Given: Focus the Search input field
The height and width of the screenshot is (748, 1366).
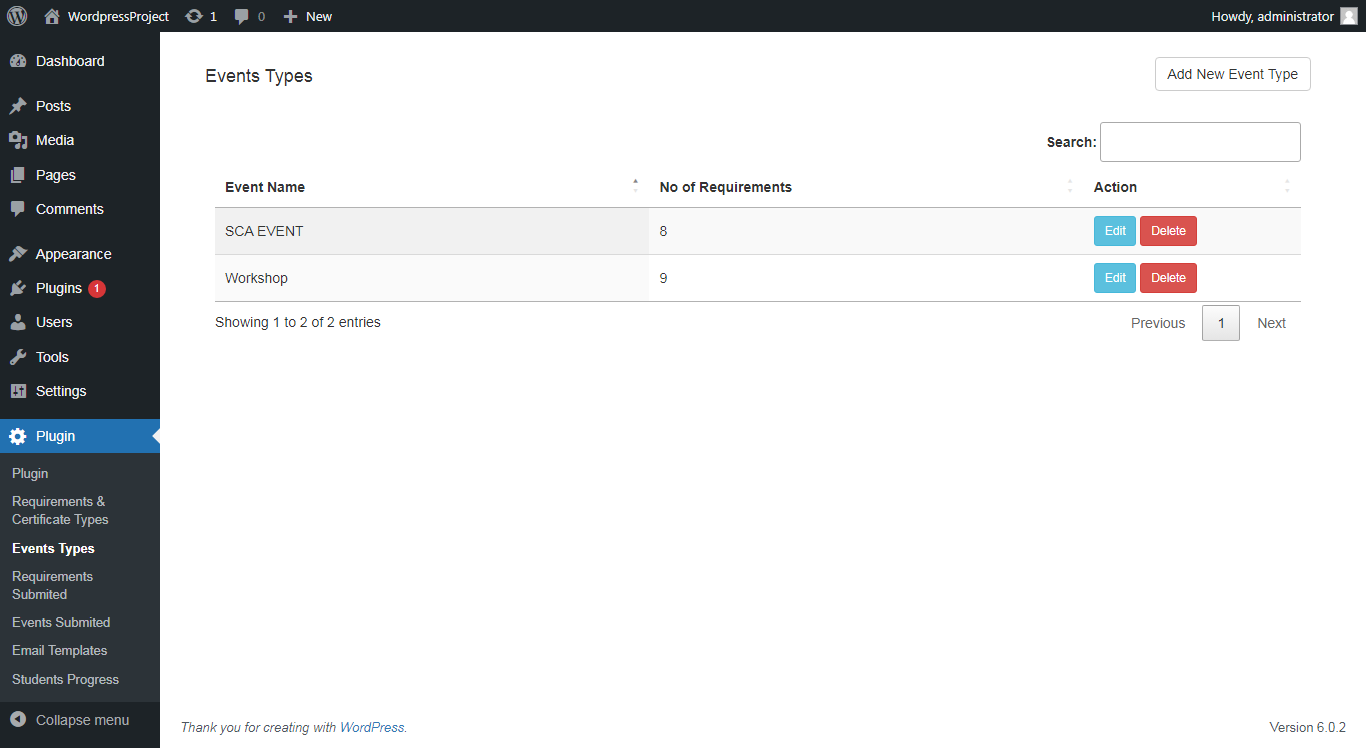Looking at the screenshot, I should pyautogui.click(x=1200, y=142).
